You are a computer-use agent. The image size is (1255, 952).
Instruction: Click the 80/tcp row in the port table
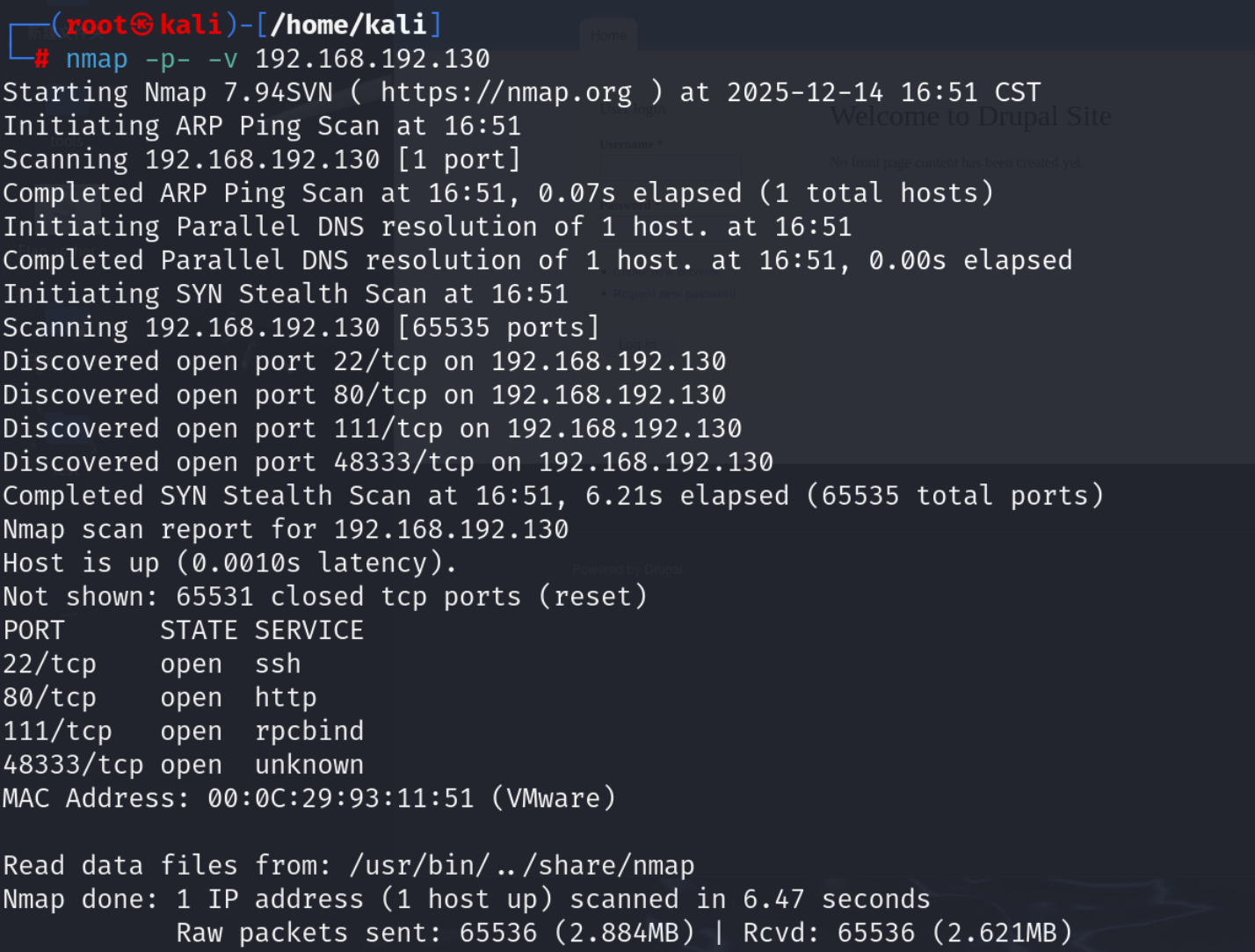(x=49, y=697)
